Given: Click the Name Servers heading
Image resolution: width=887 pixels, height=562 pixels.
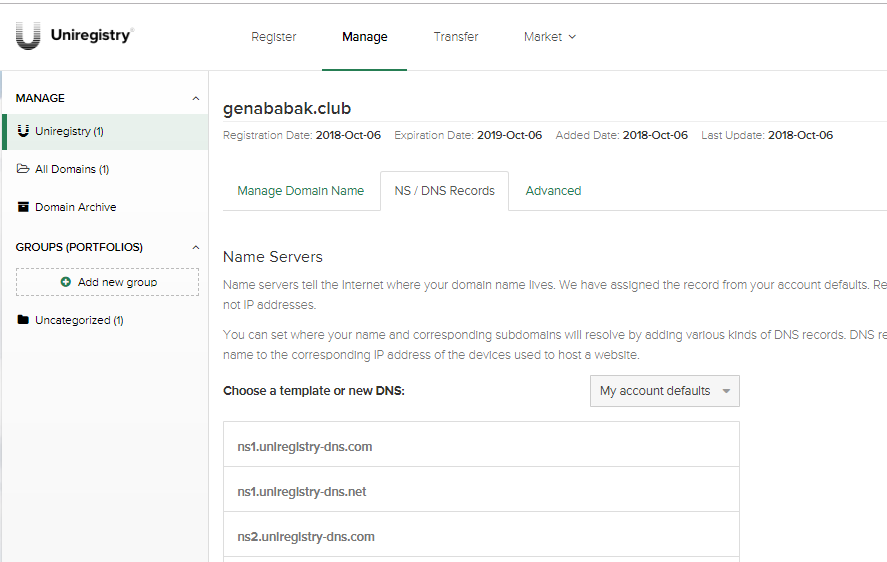Looking at the screenshot, I should (x=273, y=257).
